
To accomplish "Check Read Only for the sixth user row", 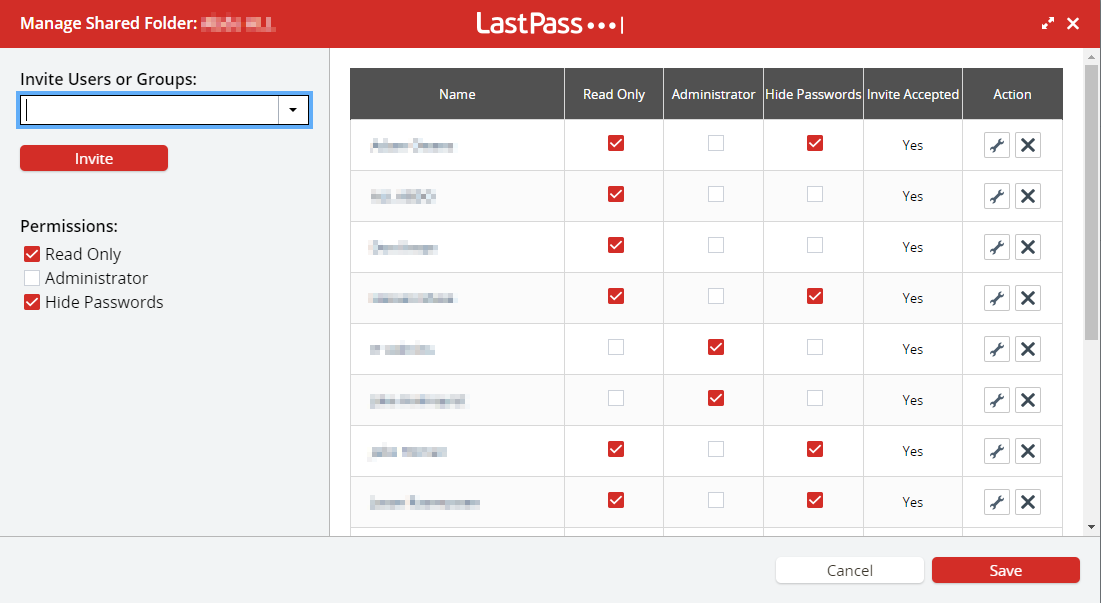I will click(616, 398).
